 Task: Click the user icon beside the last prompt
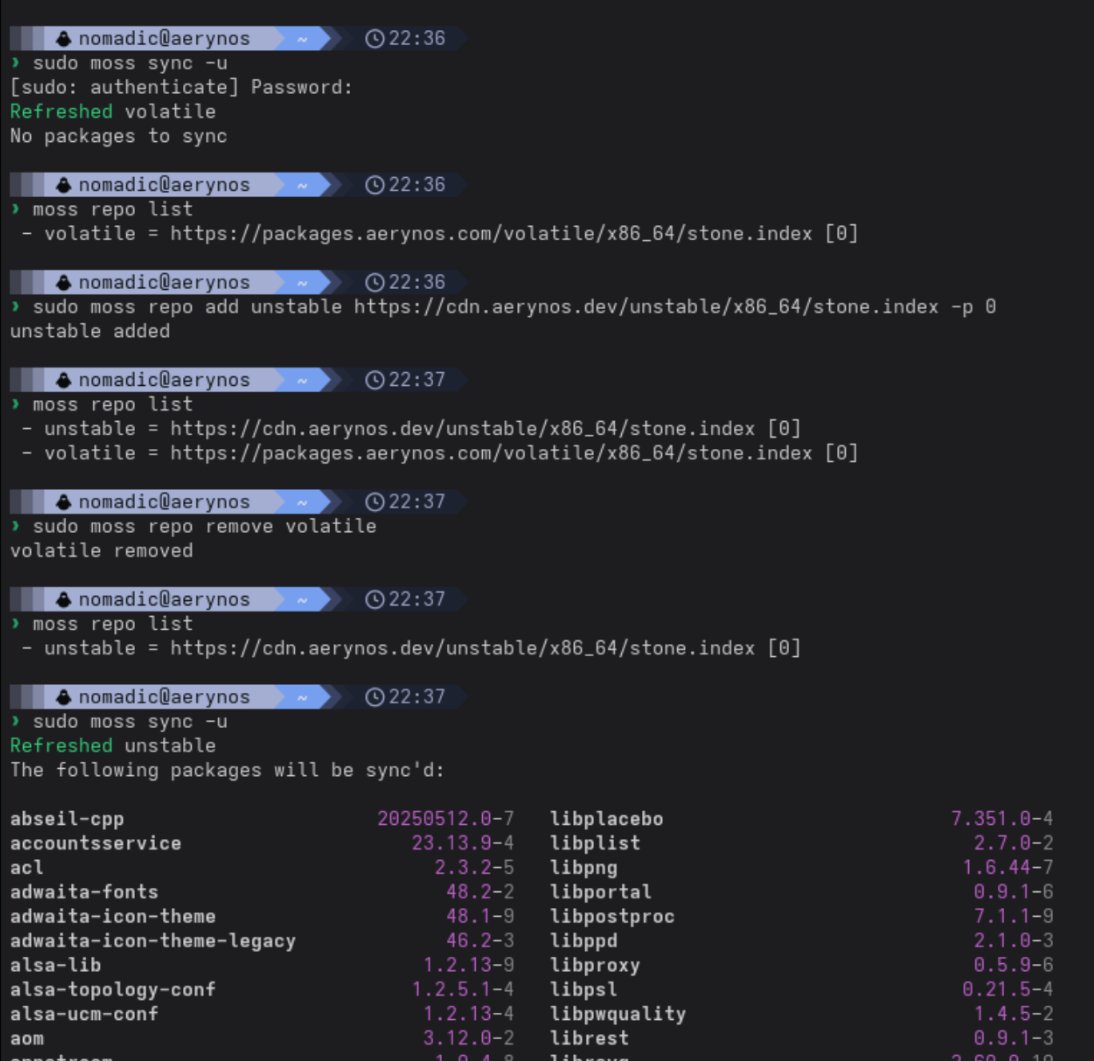(61, 696)
